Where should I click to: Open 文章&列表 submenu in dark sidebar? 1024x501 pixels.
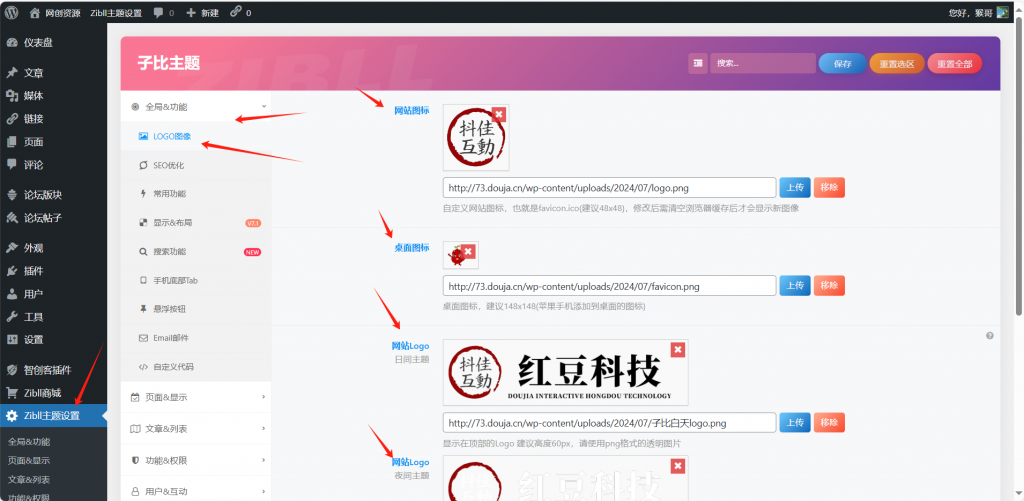click(x=29, y=479)
